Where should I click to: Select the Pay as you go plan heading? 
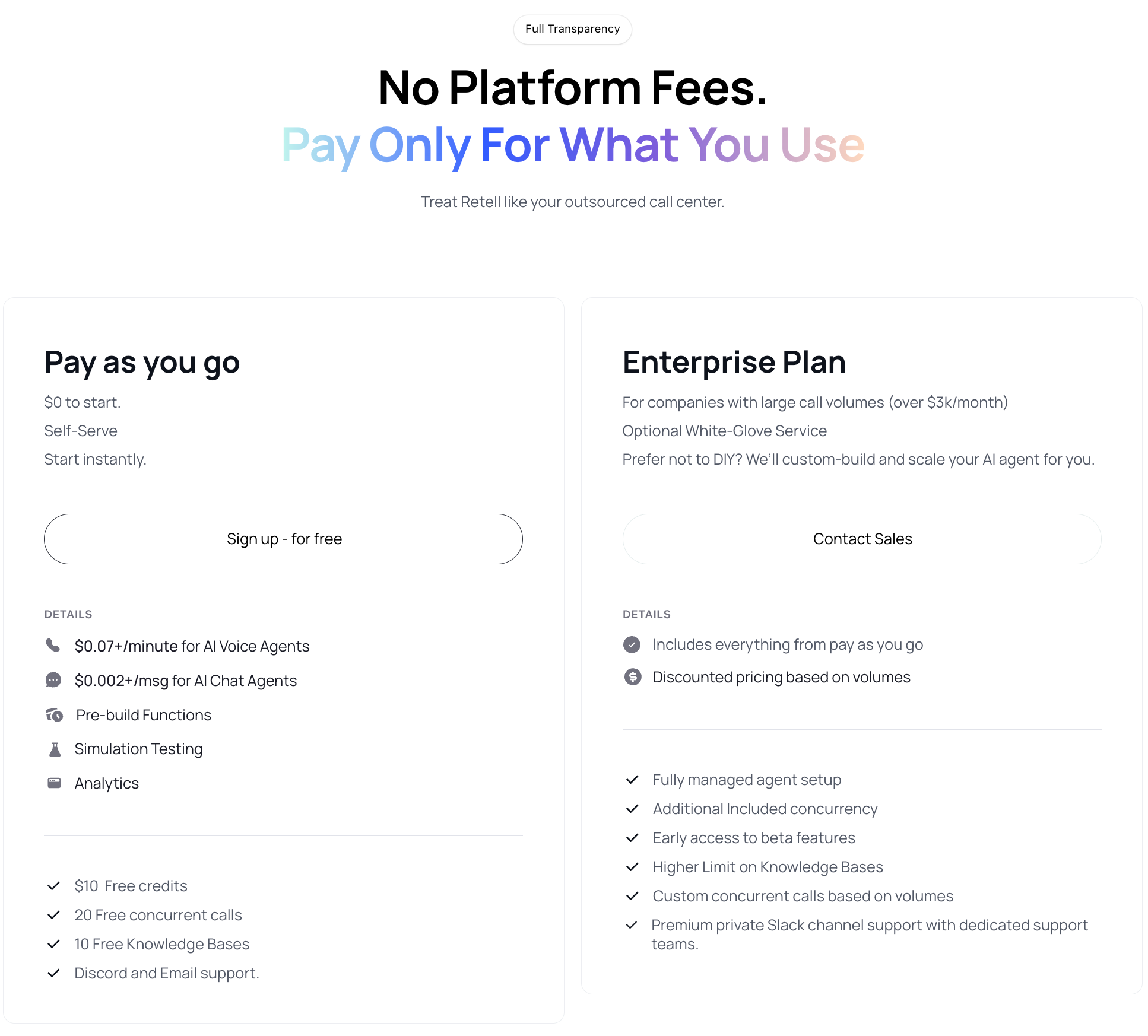[141, 362]
